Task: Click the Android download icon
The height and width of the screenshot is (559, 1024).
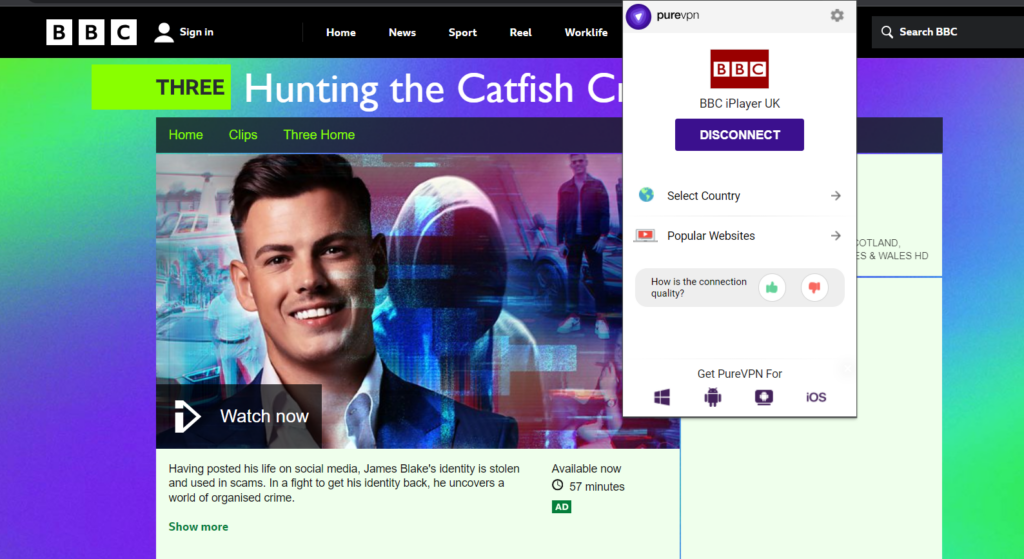Action: point(712,397)
